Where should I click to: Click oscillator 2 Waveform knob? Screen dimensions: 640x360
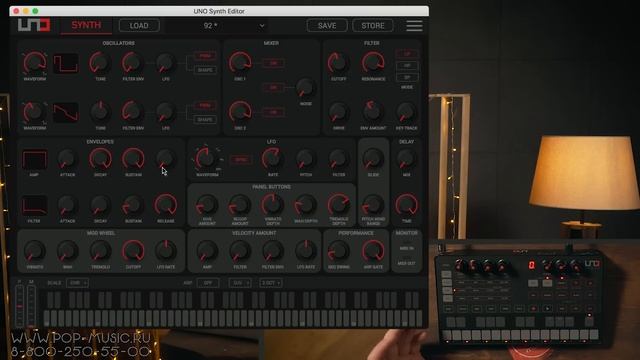35,112
